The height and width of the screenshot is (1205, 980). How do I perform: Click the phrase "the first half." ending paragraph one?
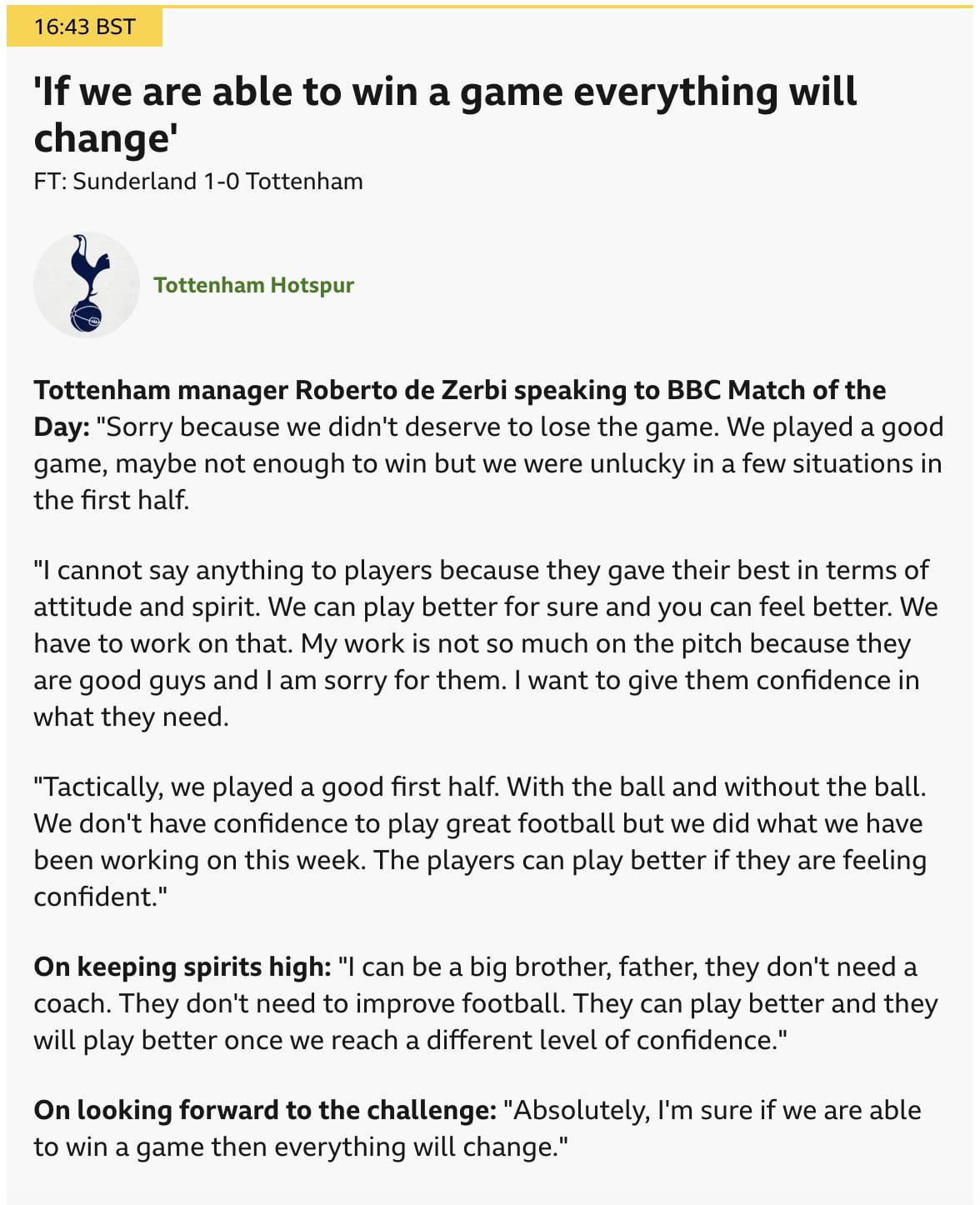pyautogui.click(x=112, y=500)
